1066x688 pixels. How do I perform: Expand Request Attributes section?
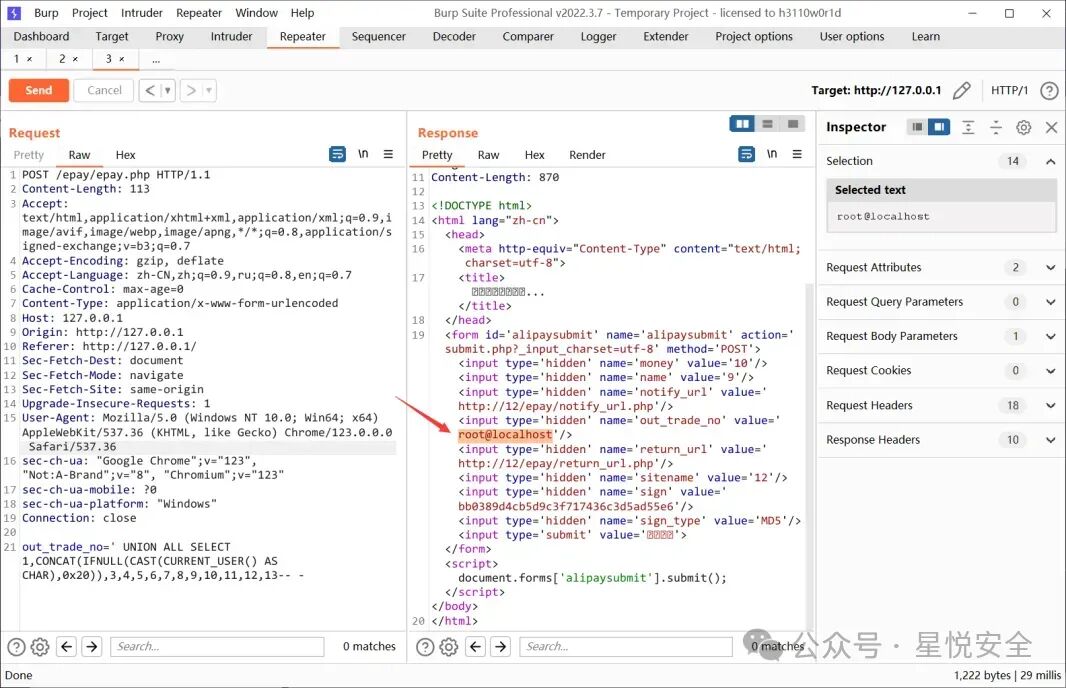tap(1050, 268)
